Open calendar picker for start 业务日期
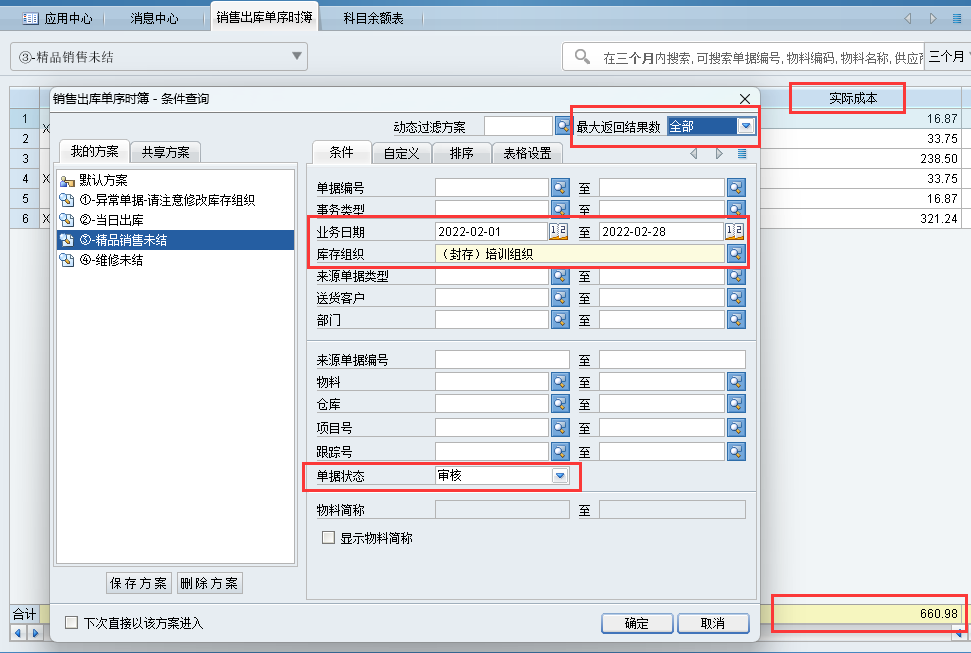Image resolution: width=971 pixels, height=653 pixels. pos(559,232)
